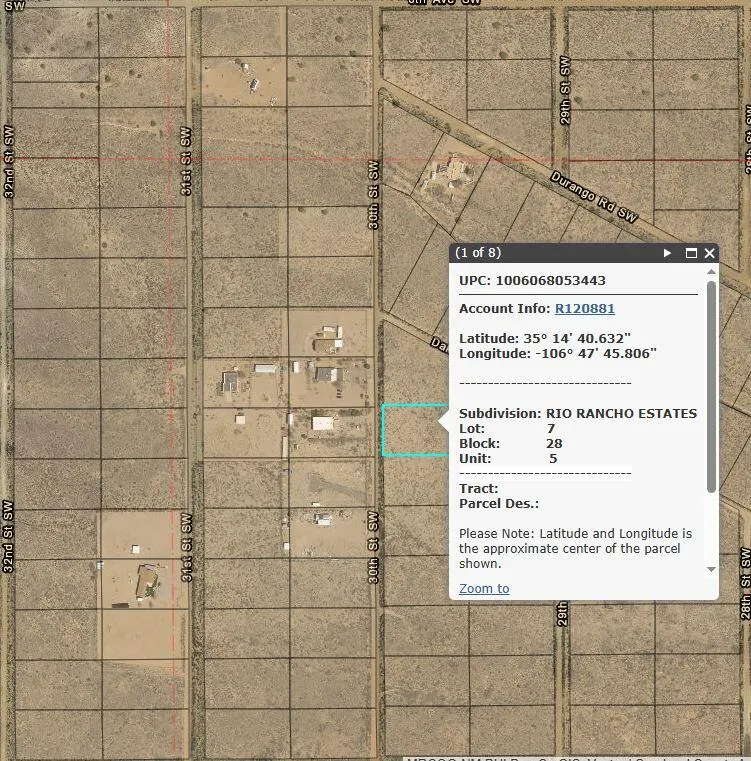Viewport: 751px width, 761px height.
Task: Click the Durango Rd SW road label
Action: [594, 196]
